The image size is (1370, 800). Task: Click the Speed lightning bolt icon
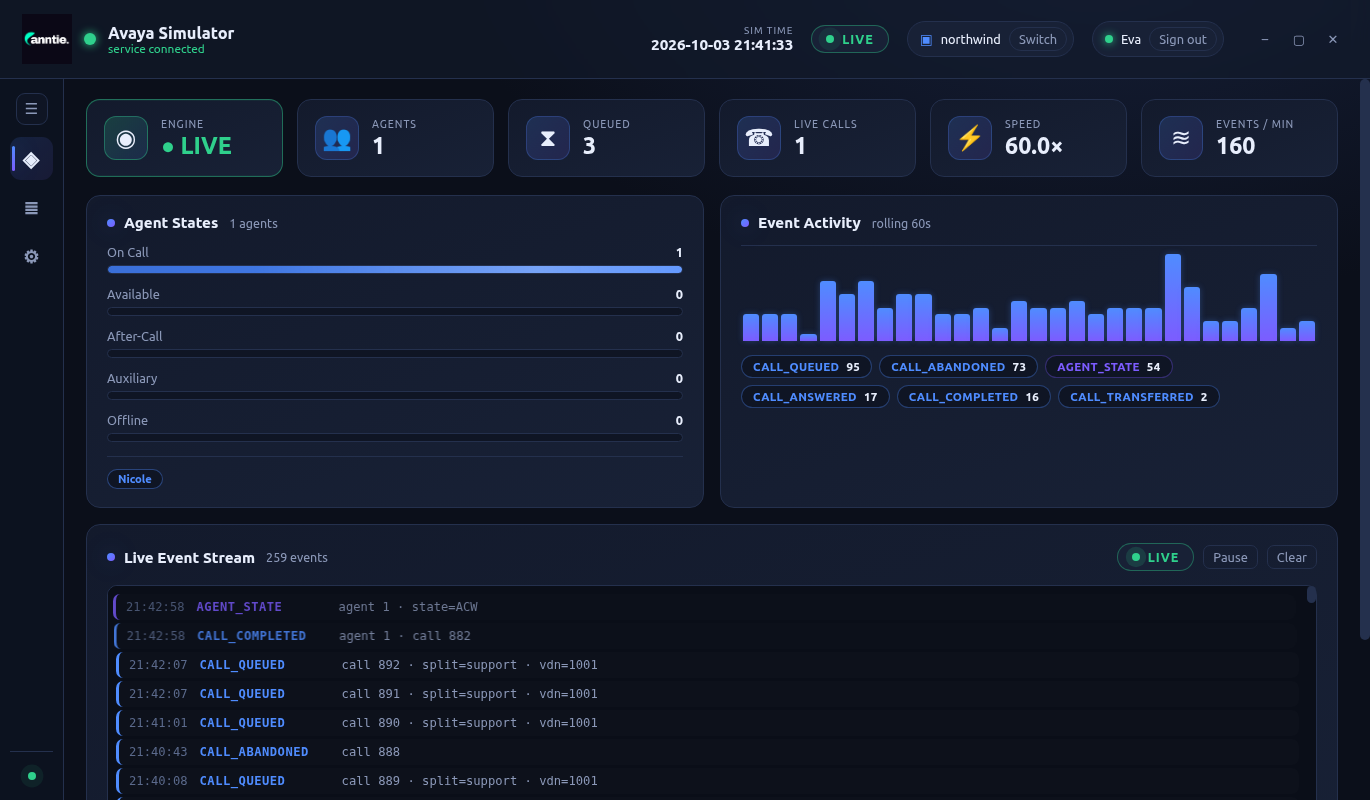(x=970, y=138)
